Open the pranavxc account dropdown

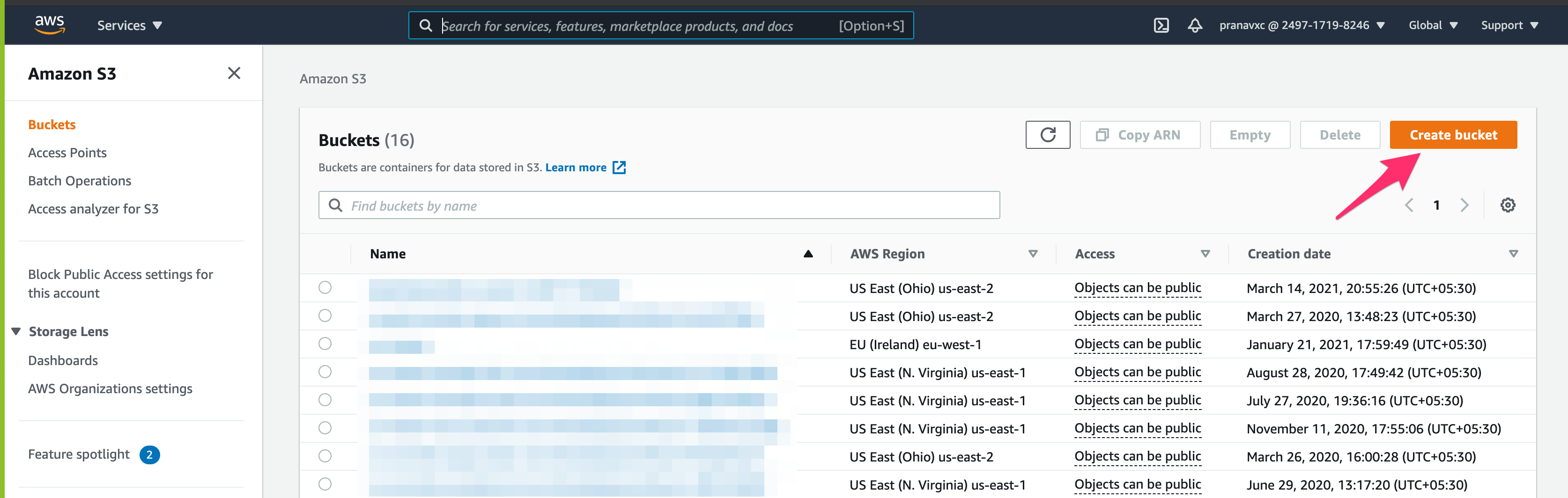click(x=1302, y=25)
